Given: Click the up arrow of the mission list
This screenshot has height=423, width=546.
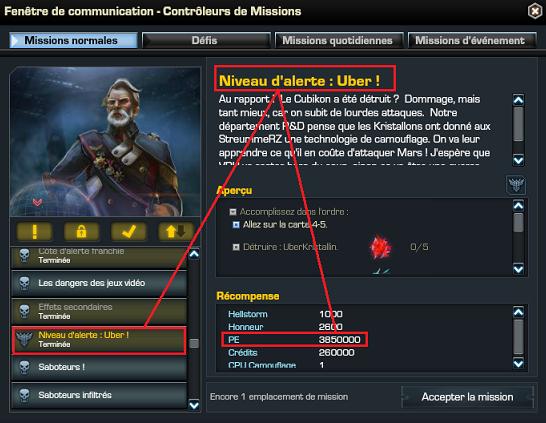Looking at the screenshot, I should pos(194,254).
